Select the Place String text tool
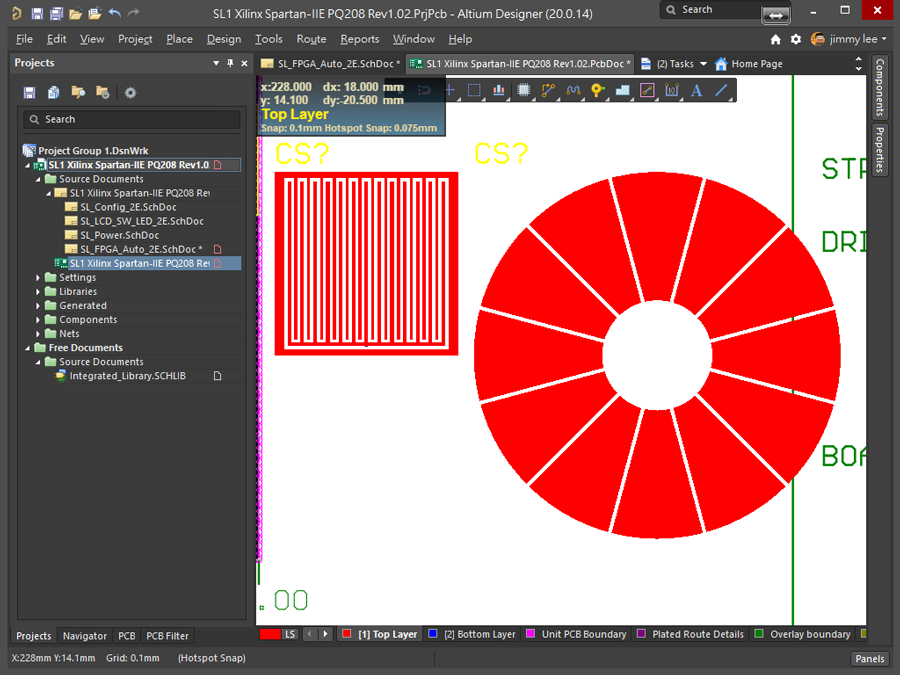 coord(696,90)
